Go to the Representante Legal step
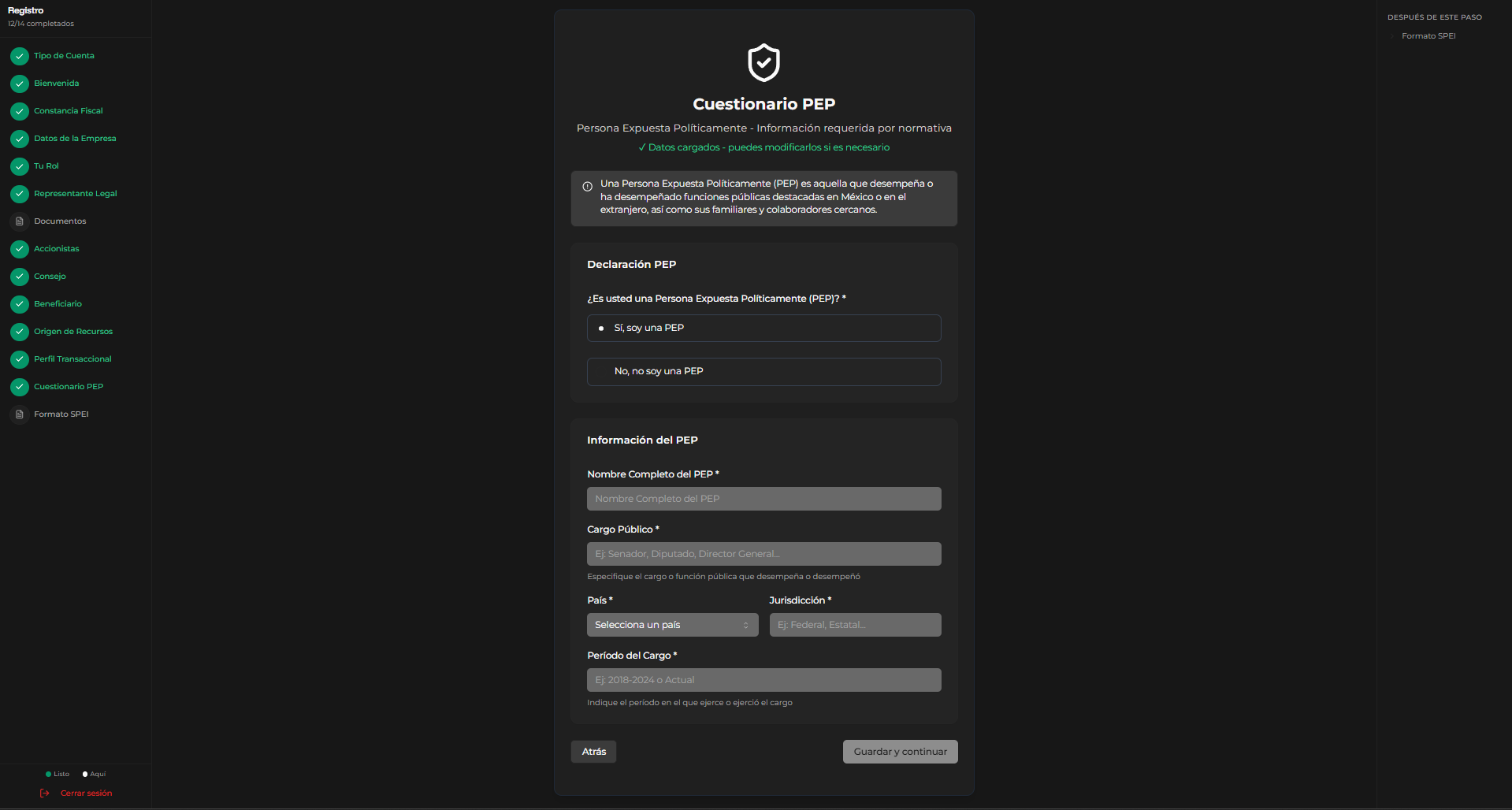1512x810 pixels. coord(75,194)
